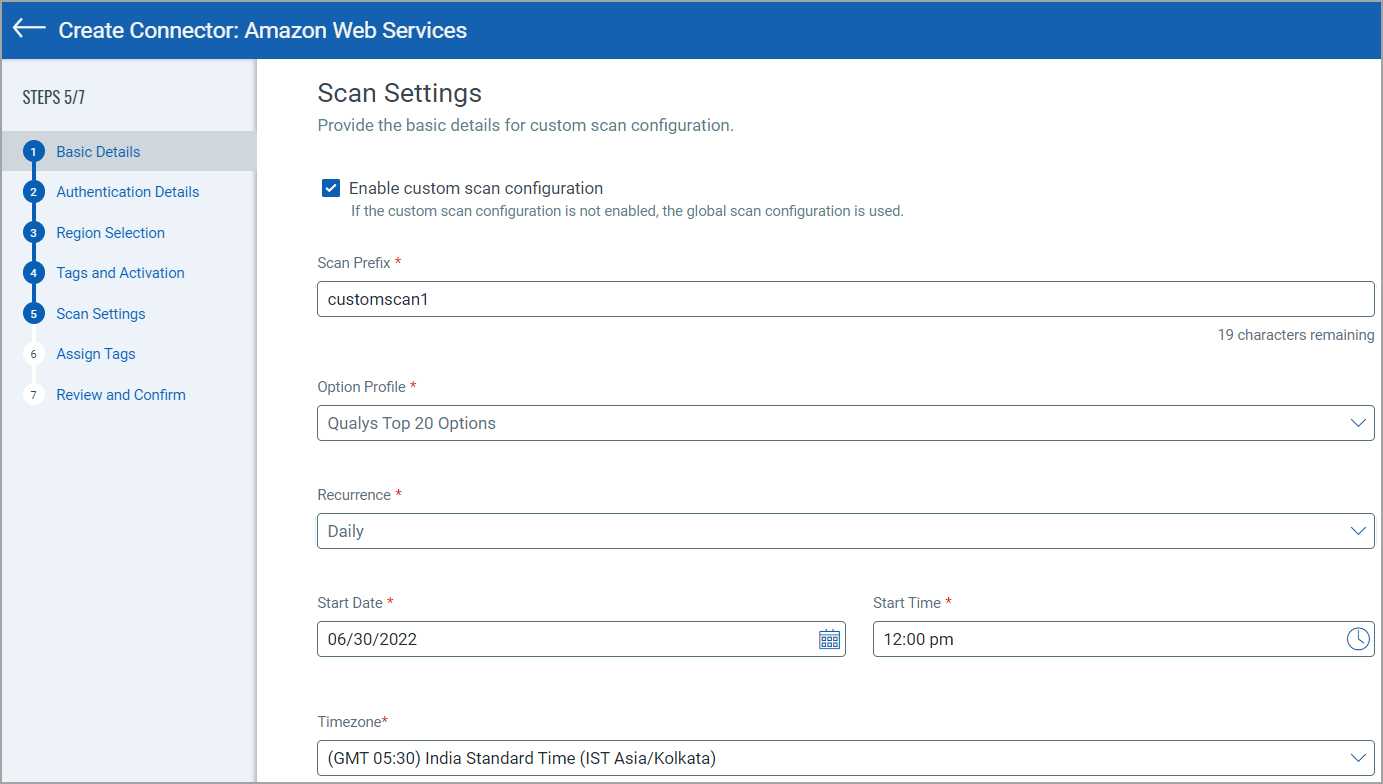
Task: Click the Start Time field showing 12:00 pm
Action: [x=1124, y=639]
